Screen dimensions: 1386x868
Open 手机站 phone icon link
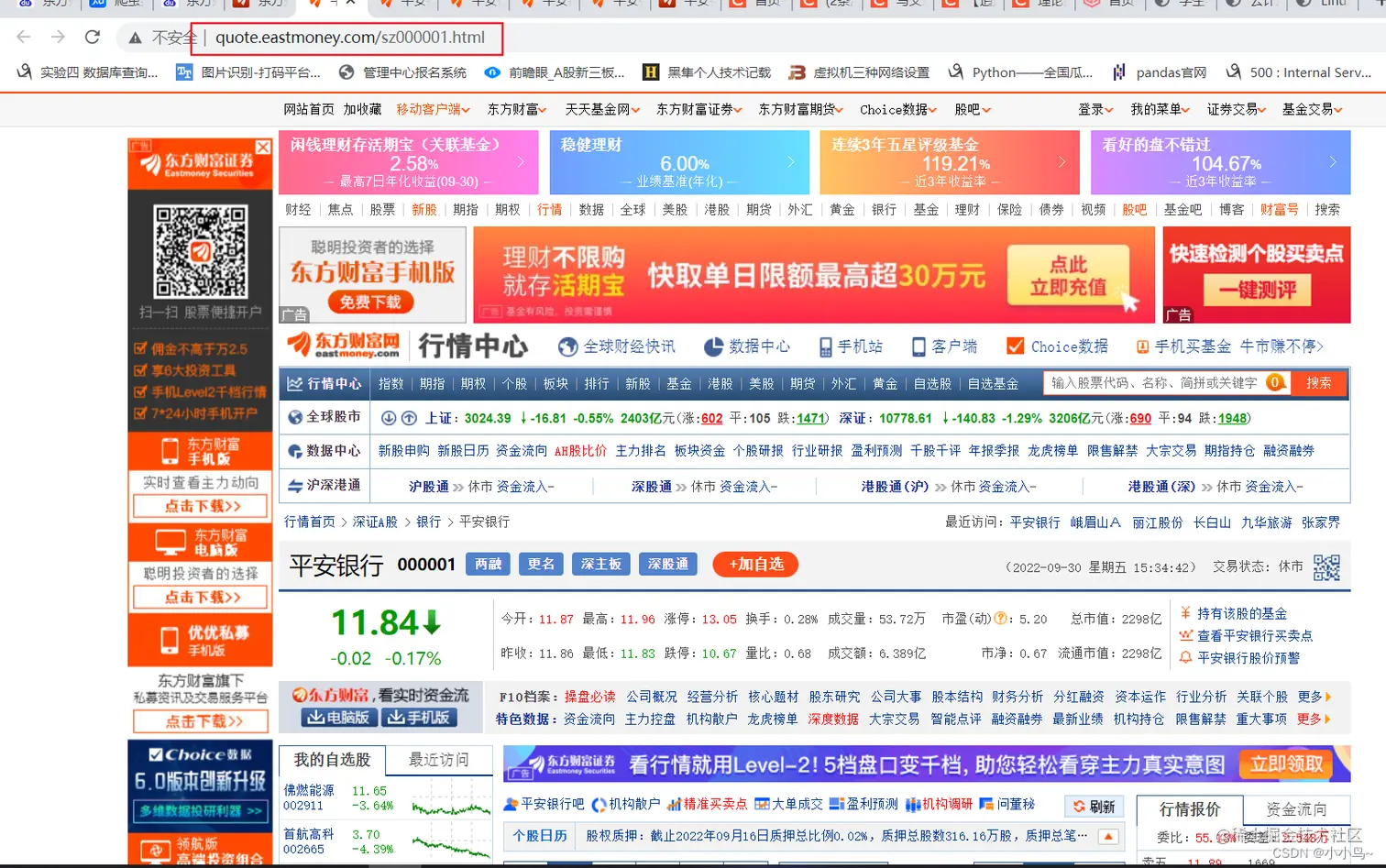(x=850, y=346)
